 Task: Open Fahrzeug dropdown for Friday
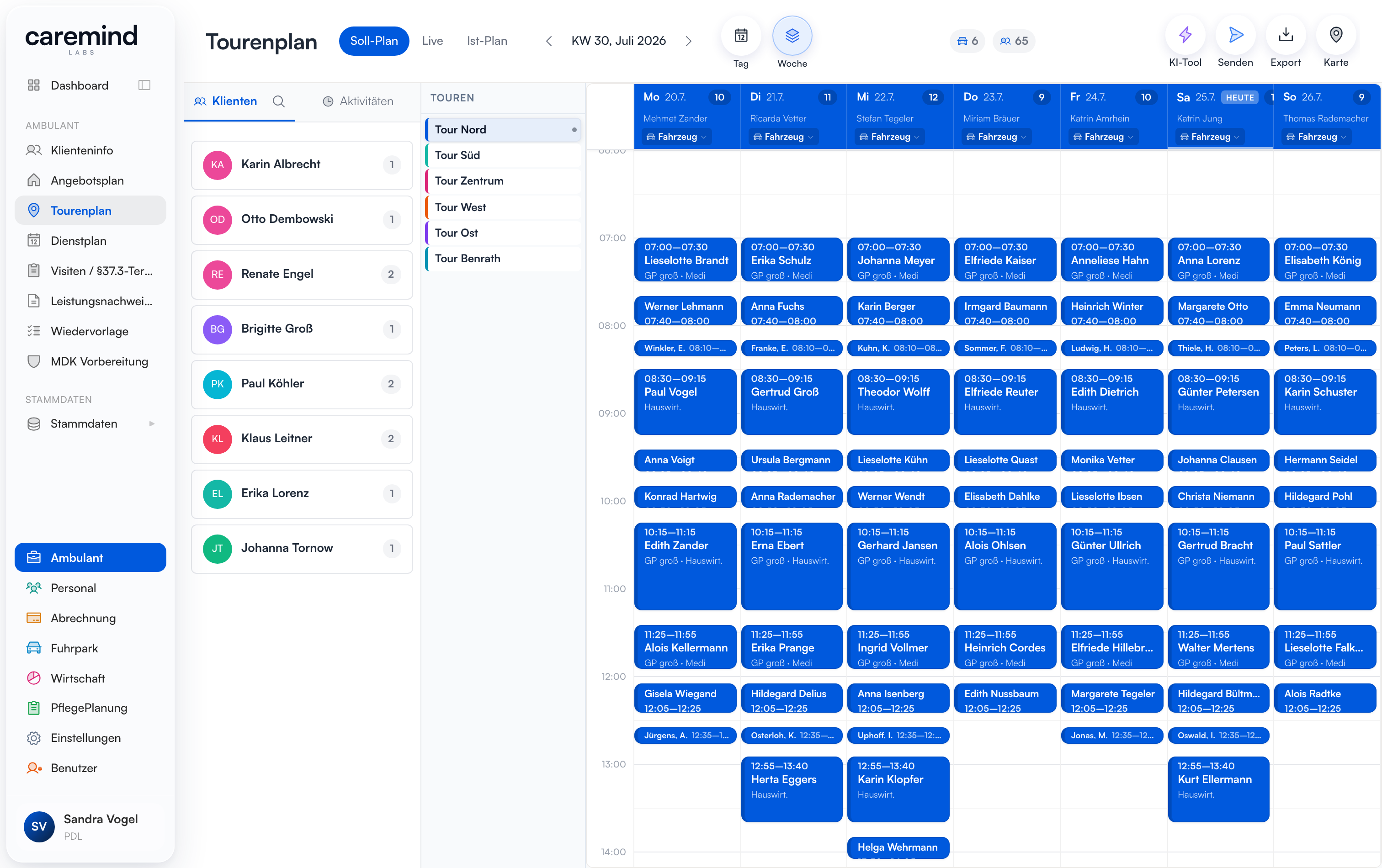coord(1103,137)
